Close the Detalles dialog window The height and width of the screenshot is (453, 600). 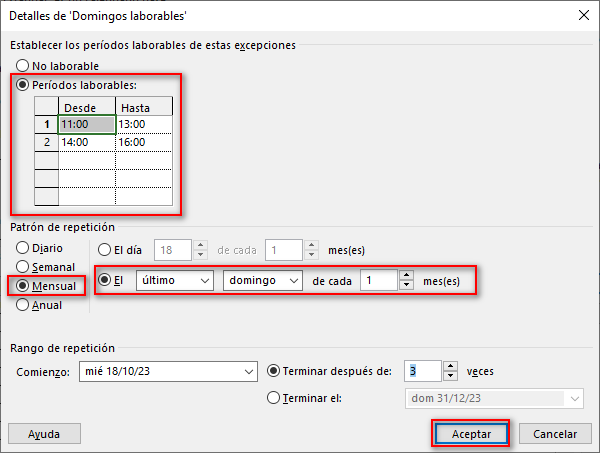tap(582, 15)
